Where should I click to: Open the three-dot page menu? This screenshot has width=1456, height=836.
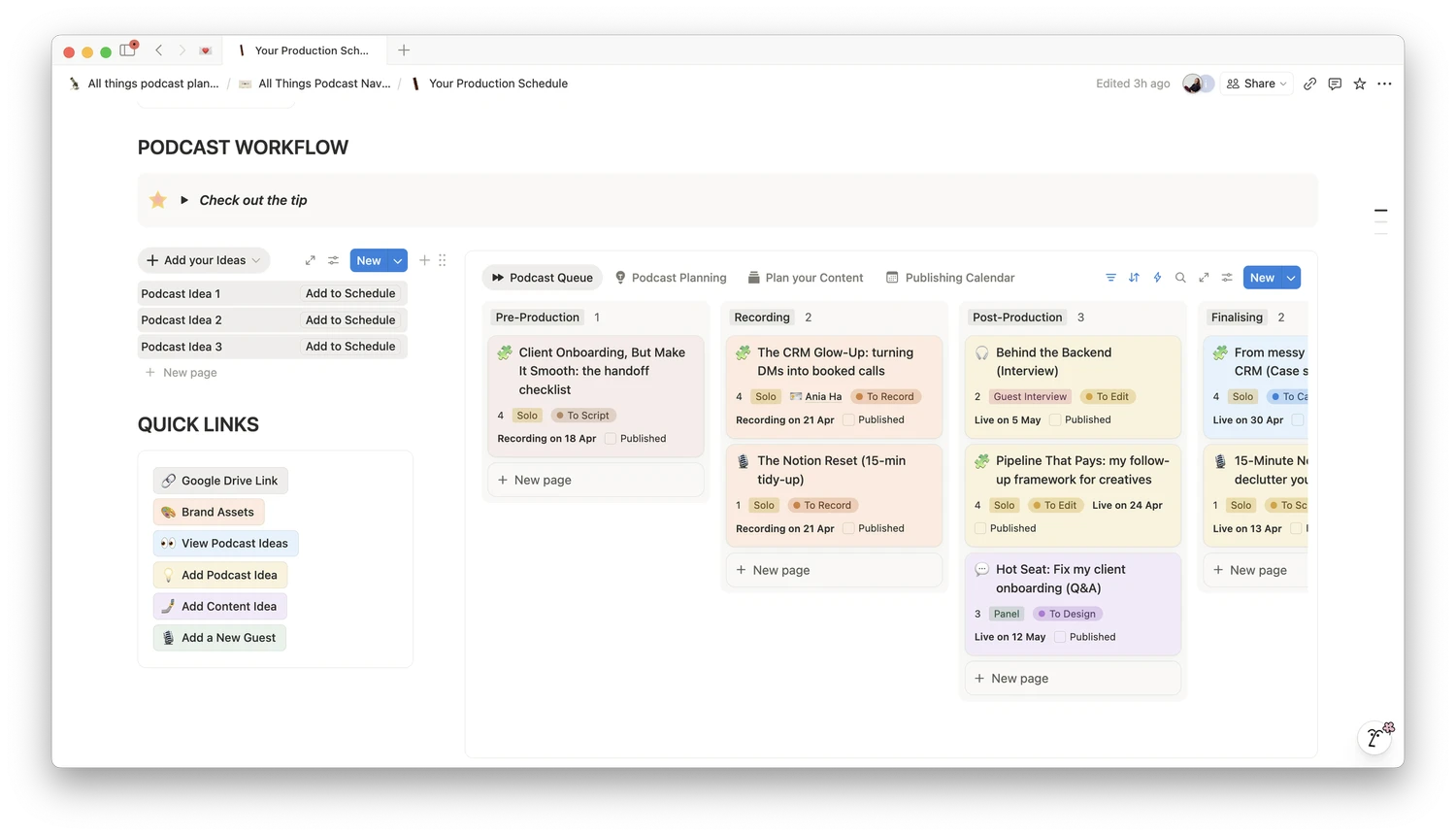click(1384, 84)
